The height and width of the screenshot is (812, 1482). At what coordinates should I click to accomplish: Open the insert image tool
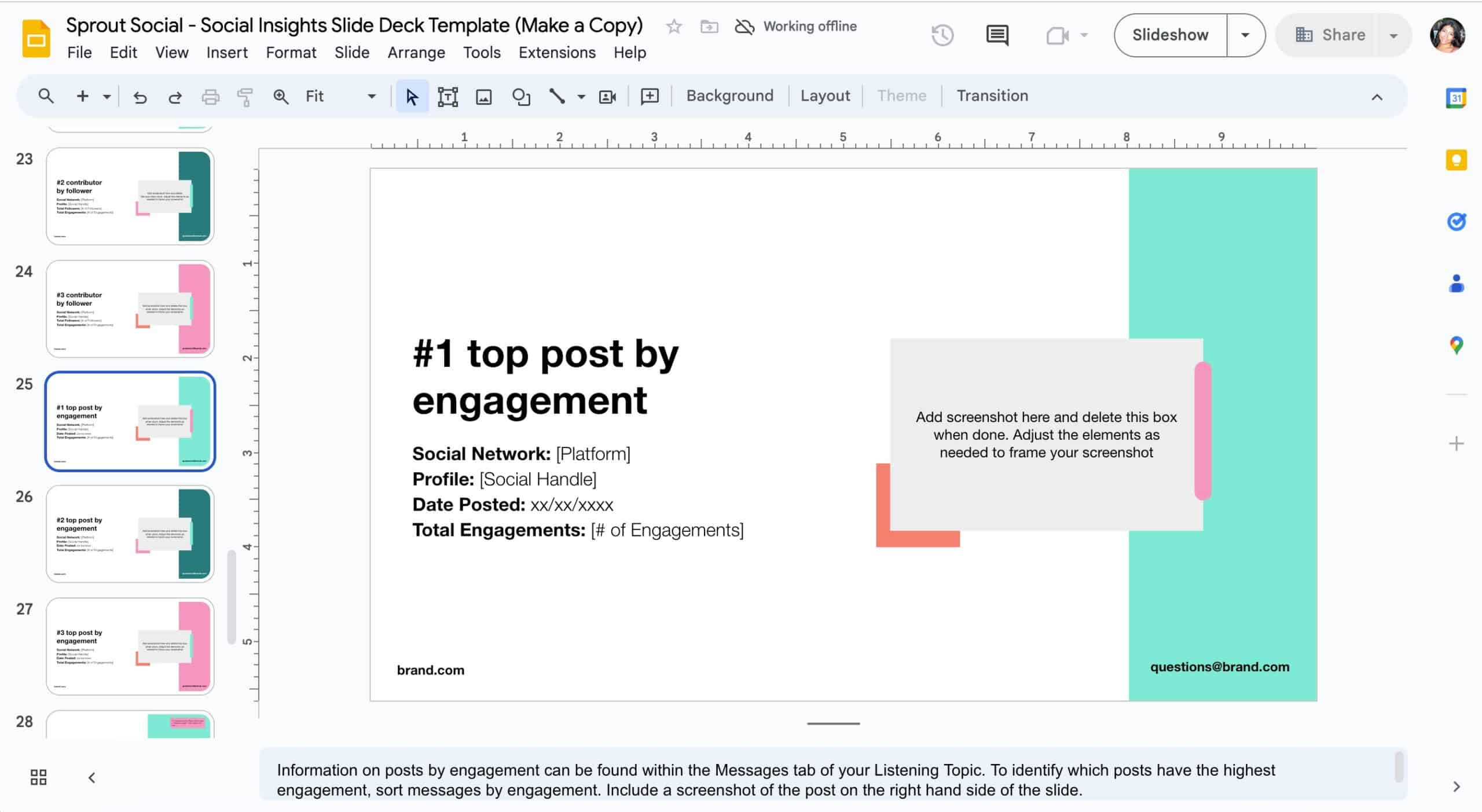[484, 96]
